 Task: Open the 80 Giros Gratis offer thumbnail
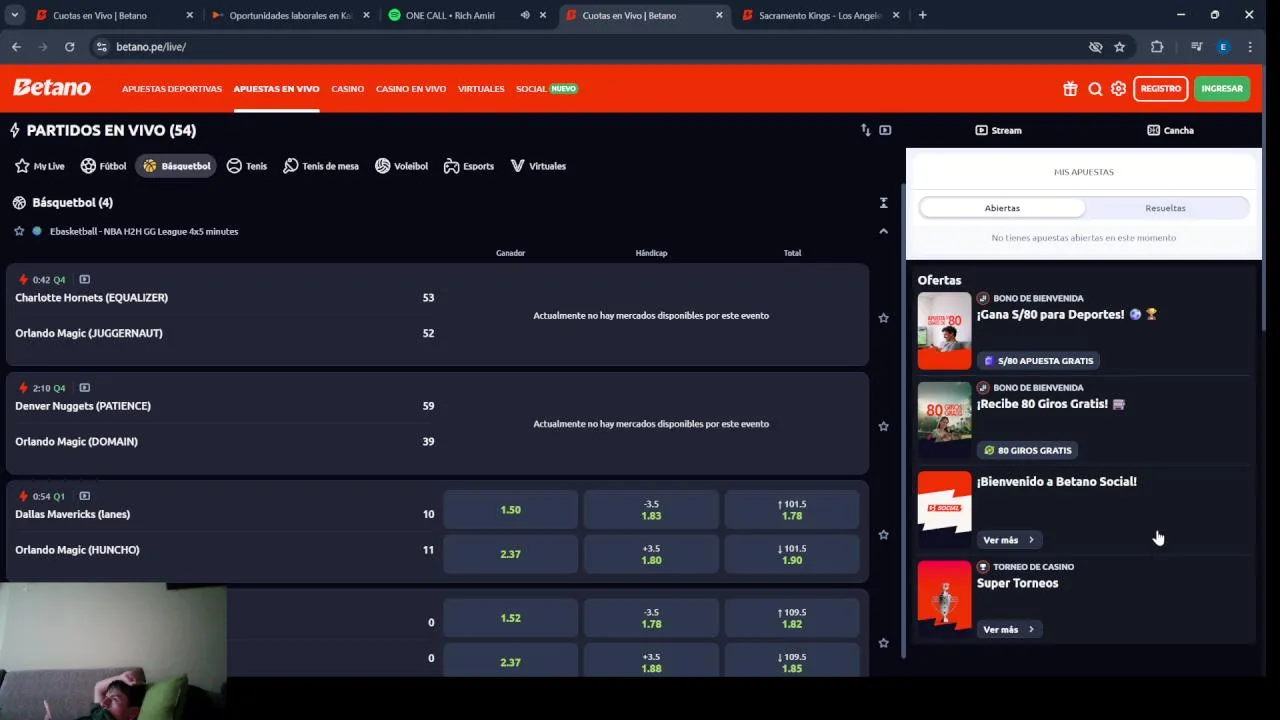click(944, 420)
